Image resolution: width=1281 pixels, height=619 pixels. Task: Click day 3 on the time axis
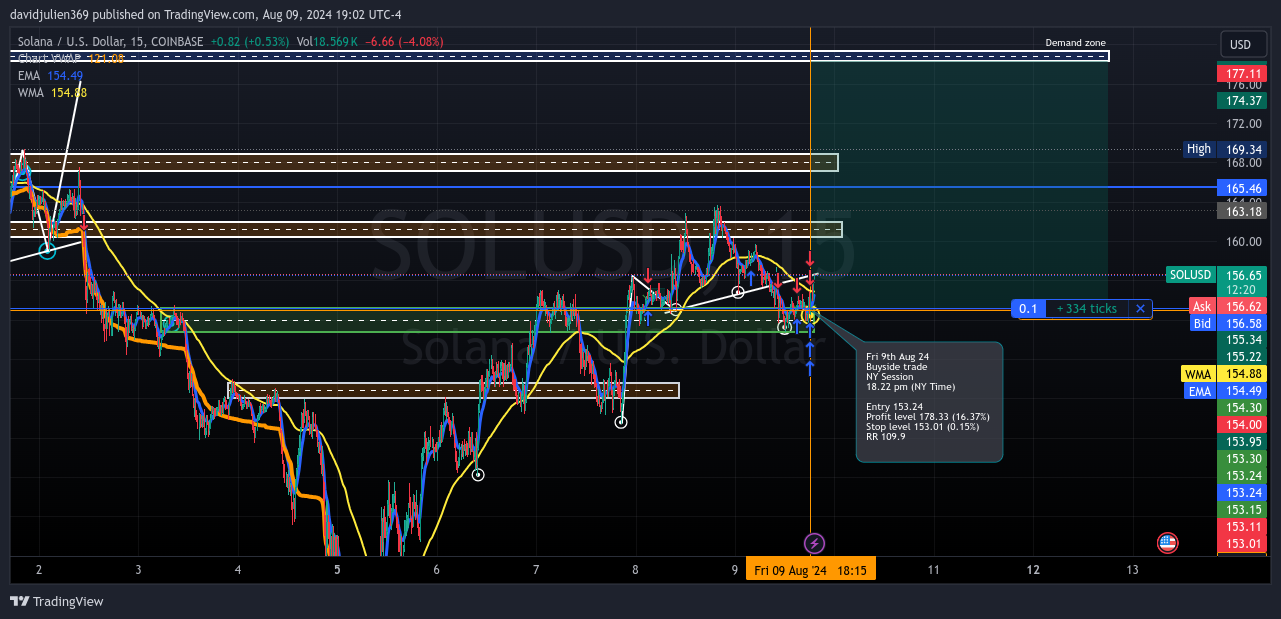coord(138,570)
